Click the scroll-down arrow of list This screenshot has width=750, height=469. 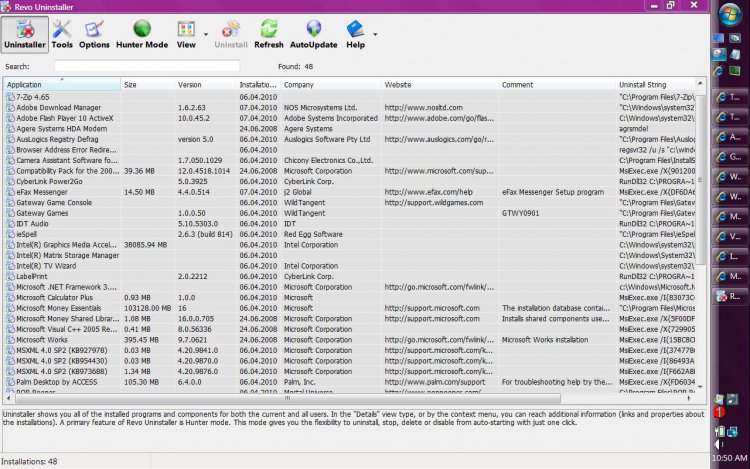700,386
